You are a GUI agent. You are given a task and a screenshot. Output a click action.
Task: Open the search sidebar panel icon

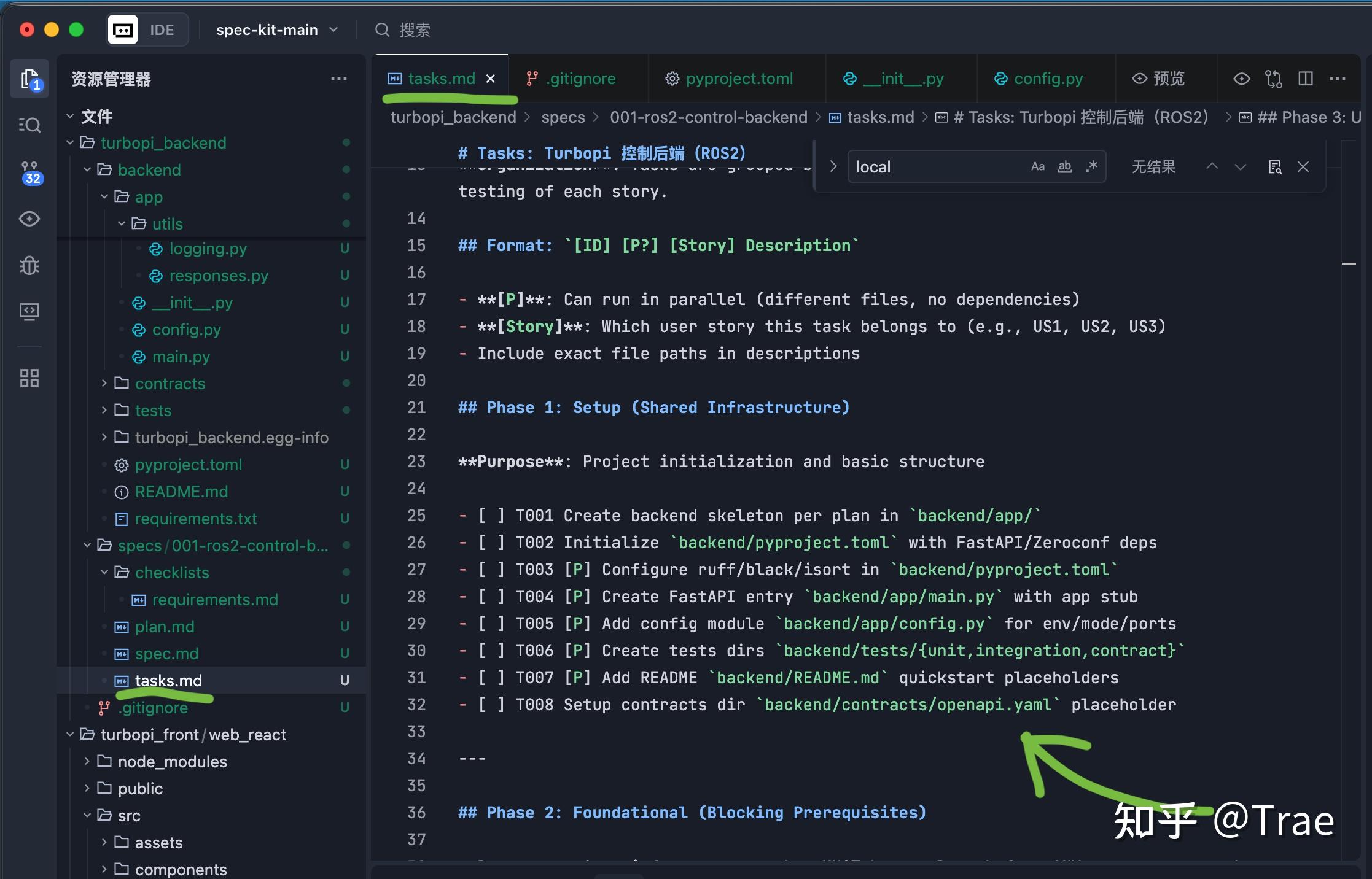(29, 125)
